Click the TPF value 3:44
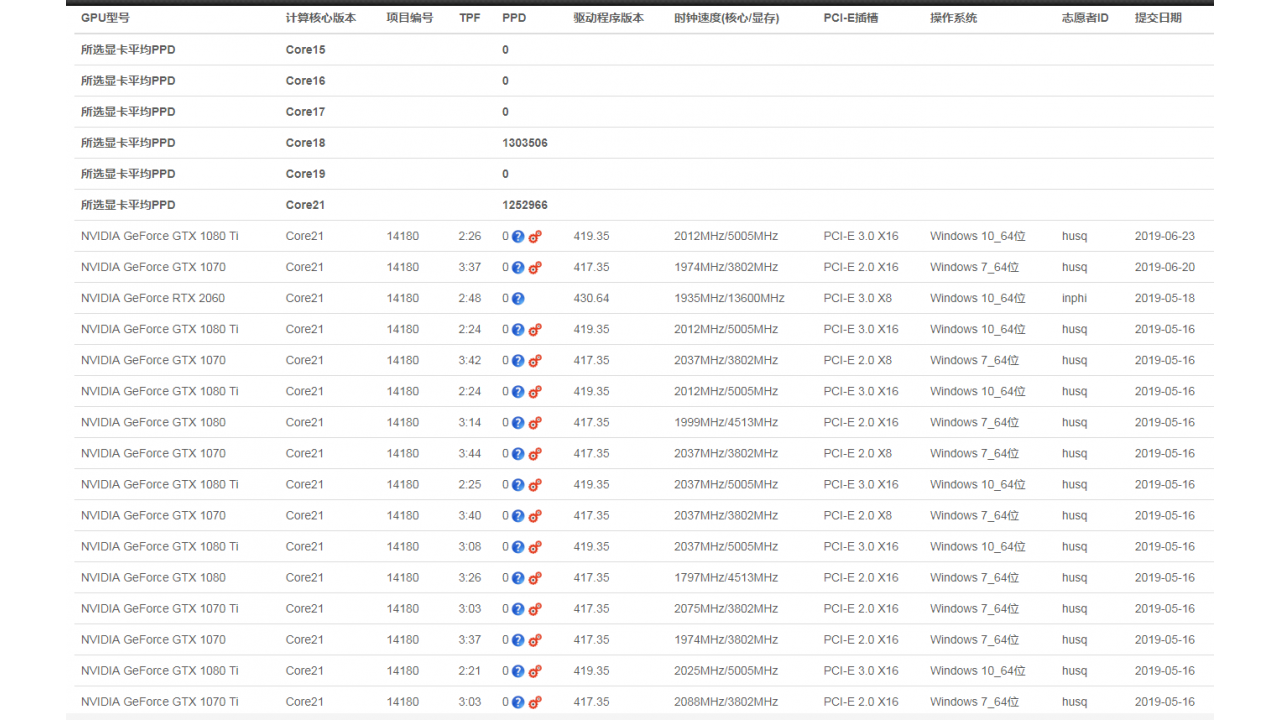Screen dimensions: 1280x720 (x=470, y=453)
